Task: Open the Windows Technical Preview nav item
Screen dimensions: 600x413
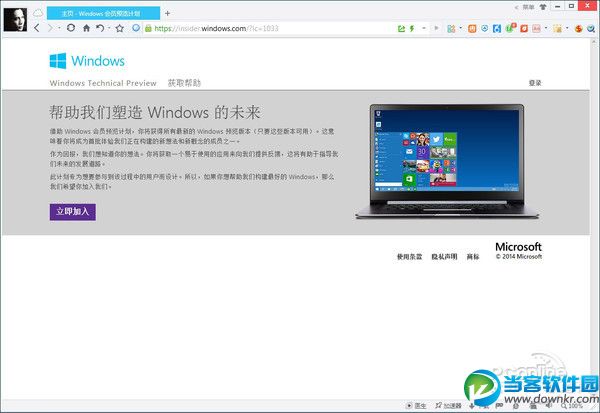Action: [x=103, y=83]
